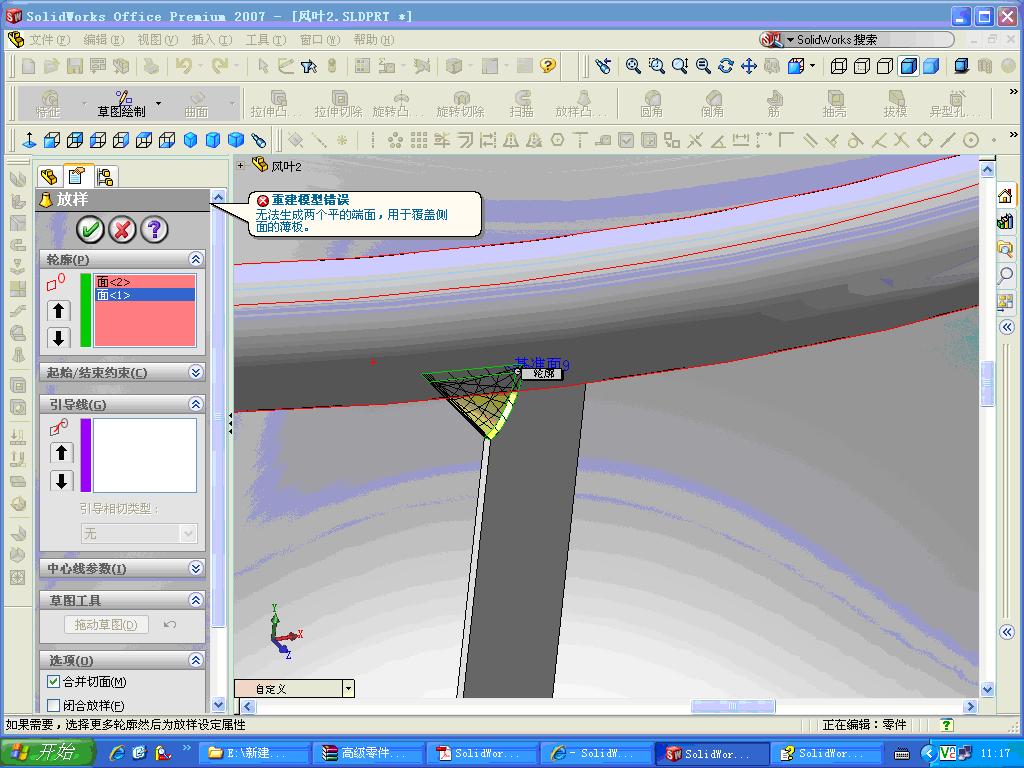The width and height of the screenshot is (1024, 768).
Task: Open 文件(F) menu
Action: (x=49, y=40)
